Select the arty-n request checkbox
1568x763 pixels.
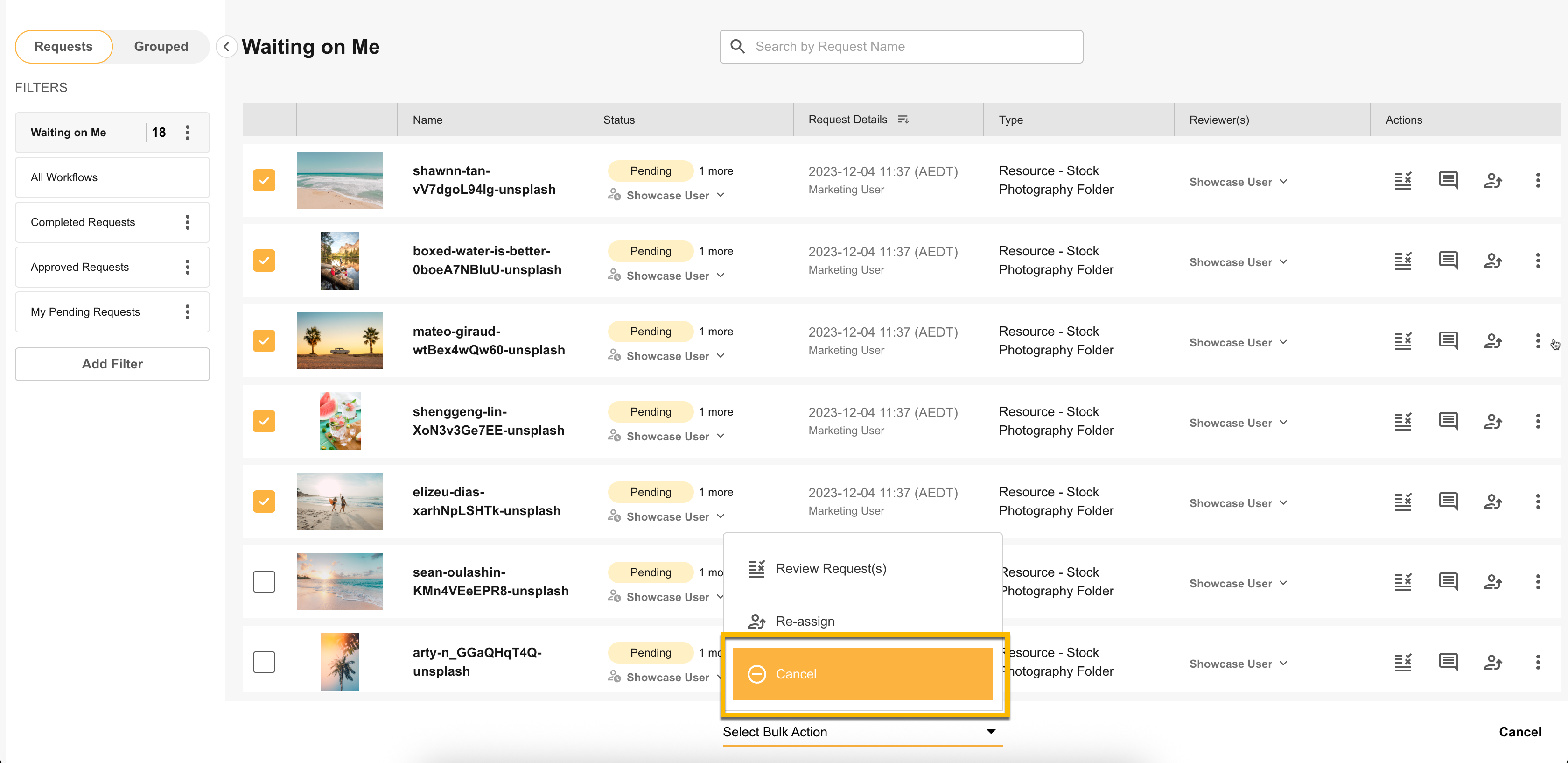click(x=264, y=663)
